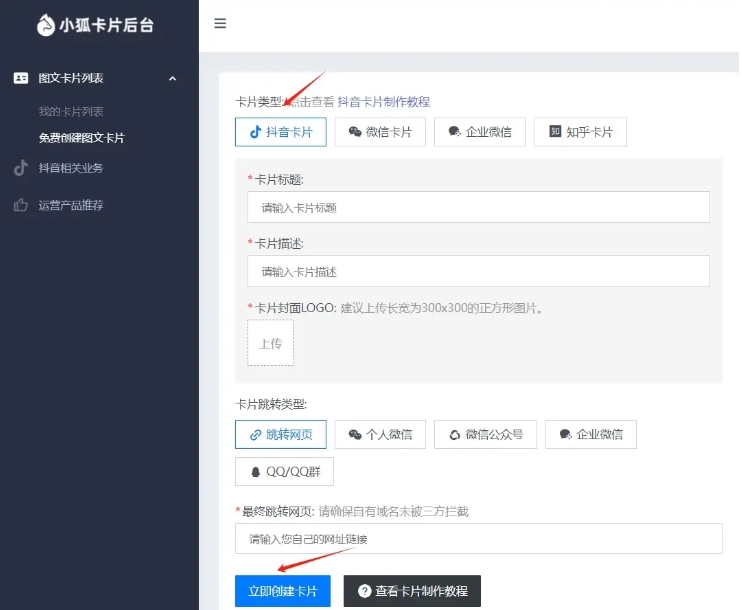Choose QQ/QQ群 as jump type
Viewport: 743px width, 610px height.
[284, 472]
